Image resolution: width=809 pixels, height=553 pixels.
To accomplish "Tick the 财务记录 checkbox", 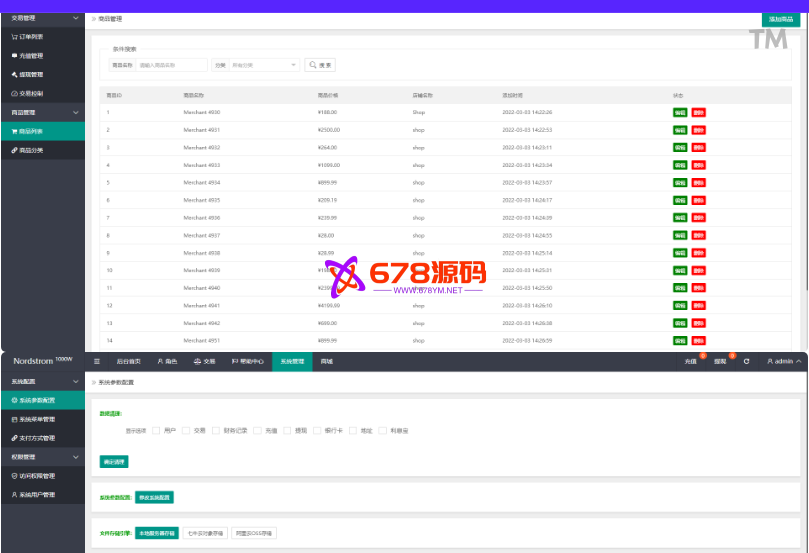I will [x=216, y=430].
